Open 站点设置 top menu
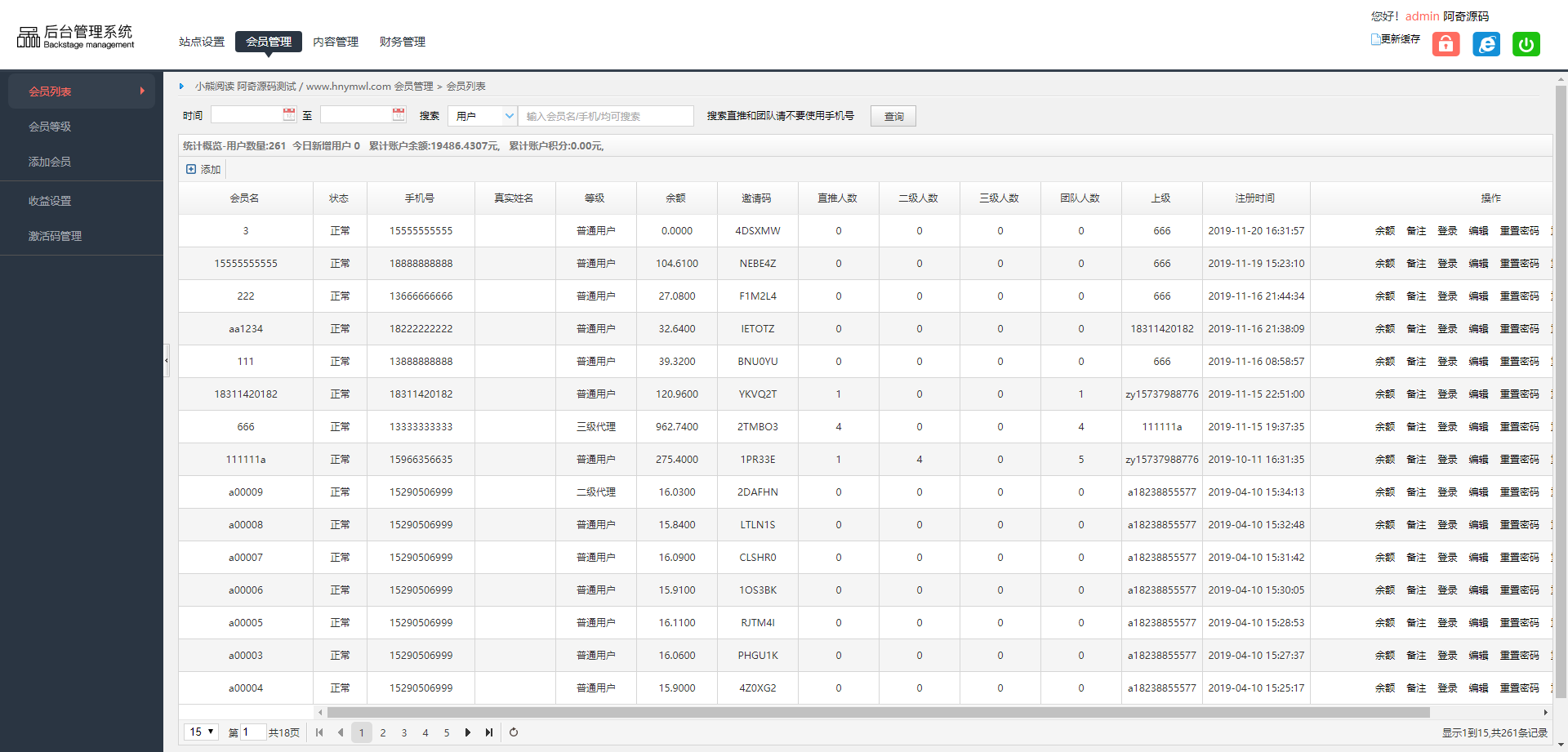 pyautogui.click(x=202, y=42)
